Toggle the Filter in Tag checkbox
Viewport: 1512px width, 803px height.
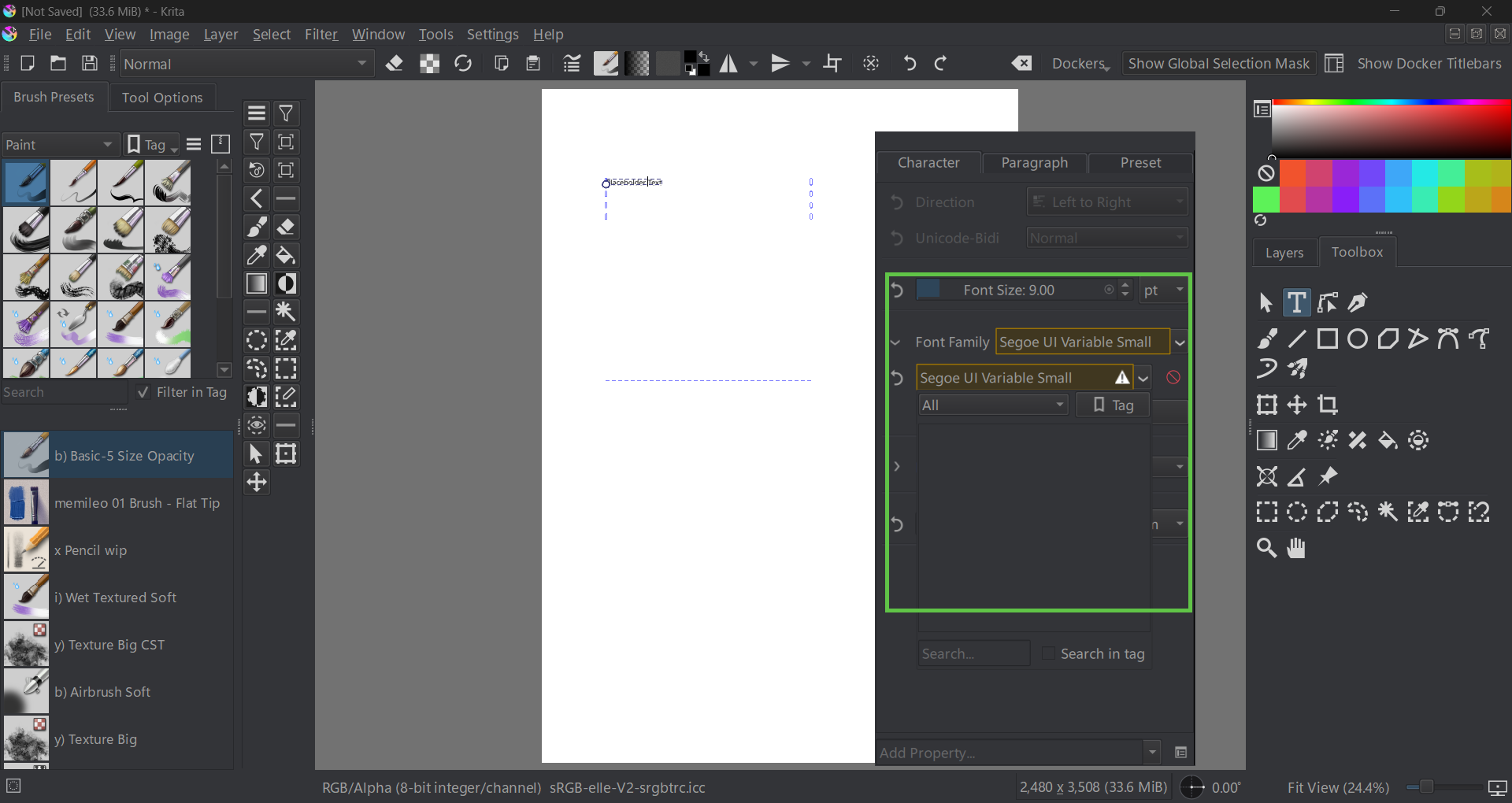tap(143, 392)
